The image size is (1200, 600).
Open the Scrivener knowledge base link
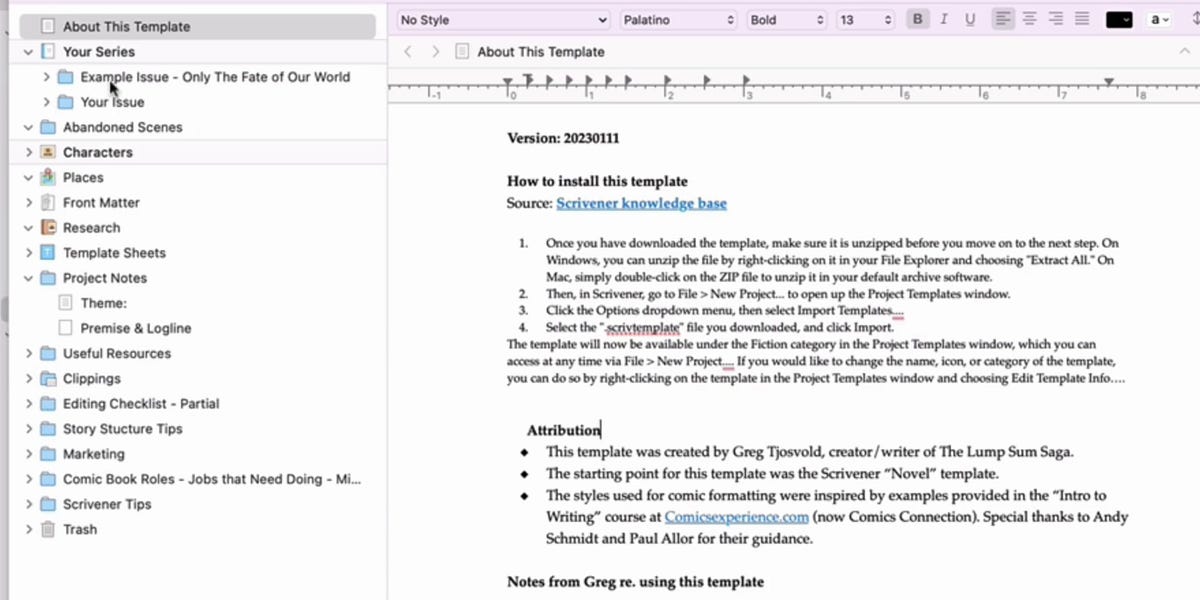(x=641, y=202)
